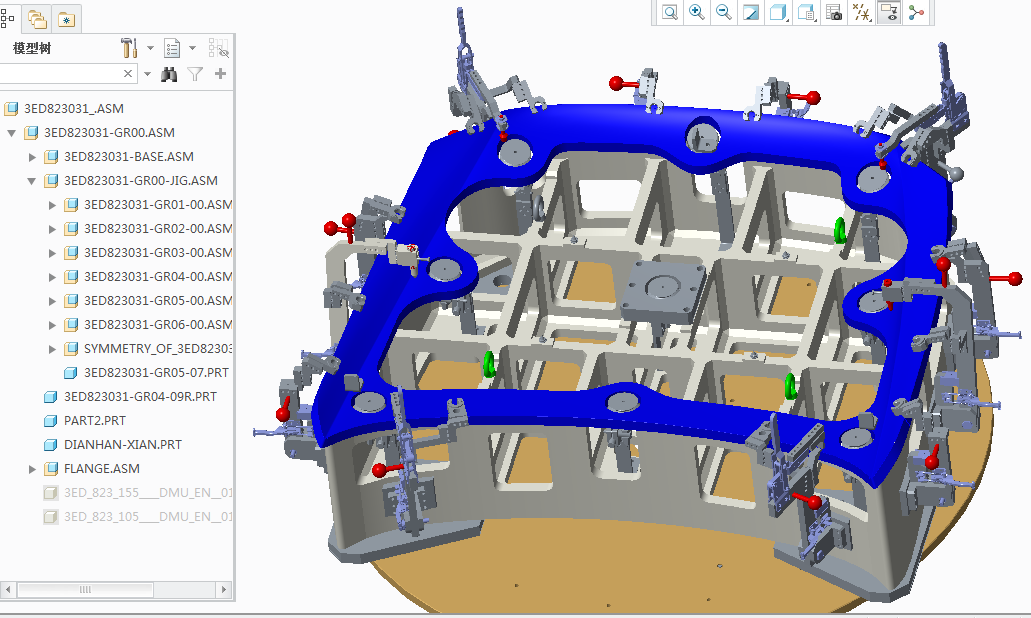Viewport: 1031px width, 618px height.
Task: Toggle the Annotation Display eye icon
Action: tap(889, 12)
